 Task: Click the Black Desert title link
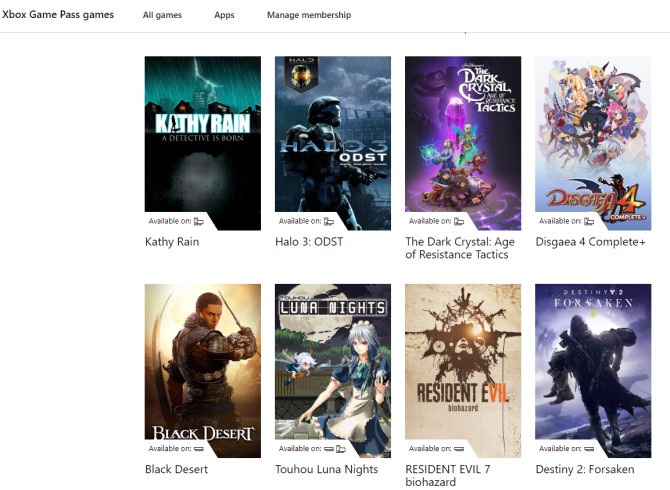coord(176,469)
